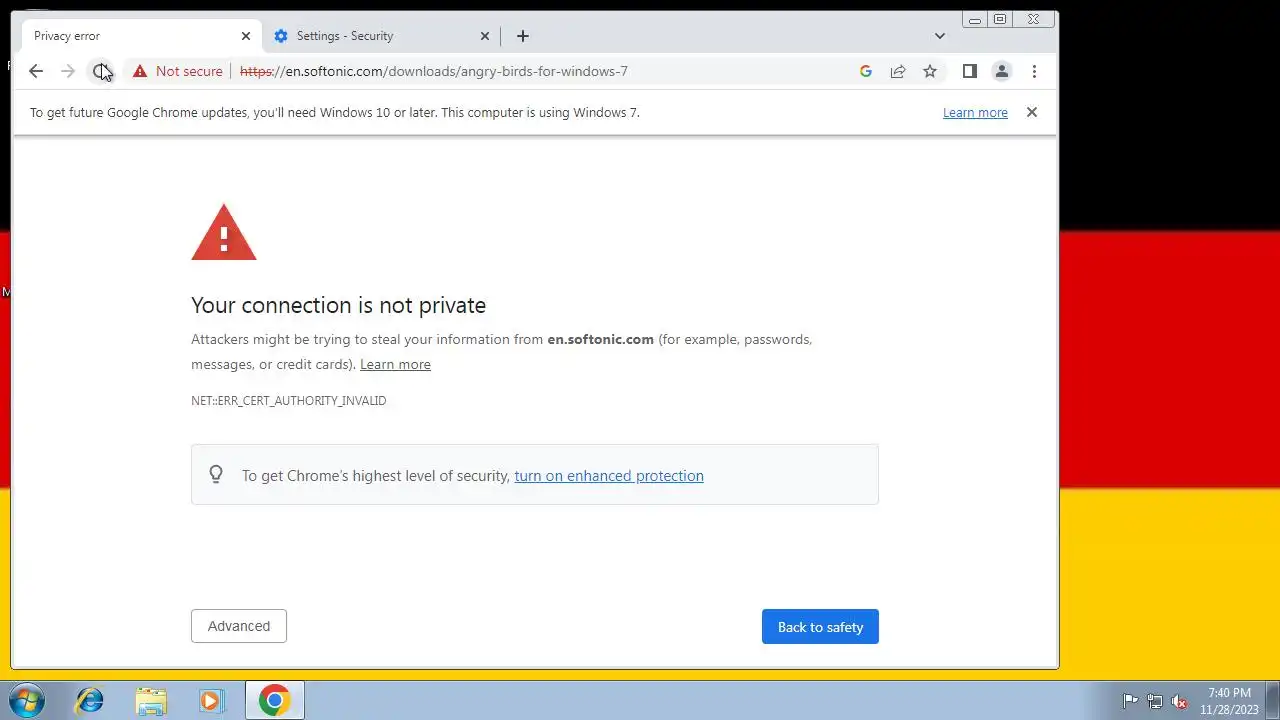Click the red warning triangle graphic
The width and height of the screenshot is (1280, 720).
tap(224, 232)
